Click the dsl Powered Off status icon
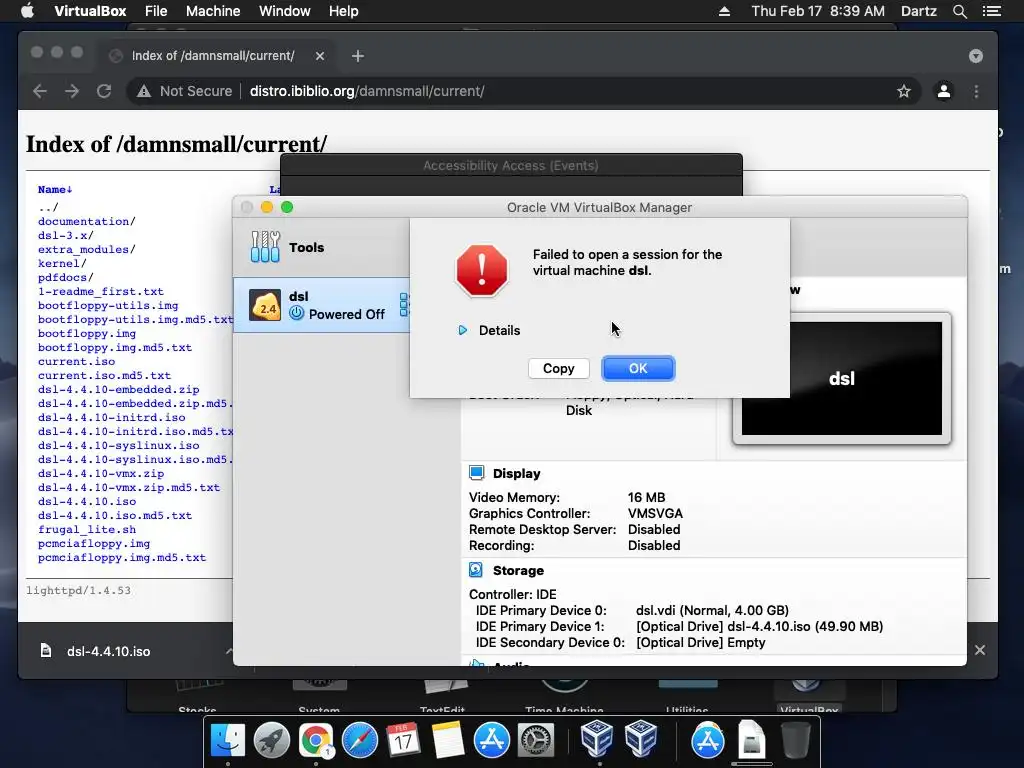The width and height of the screenshot is (1024, 768). [296, 313]
